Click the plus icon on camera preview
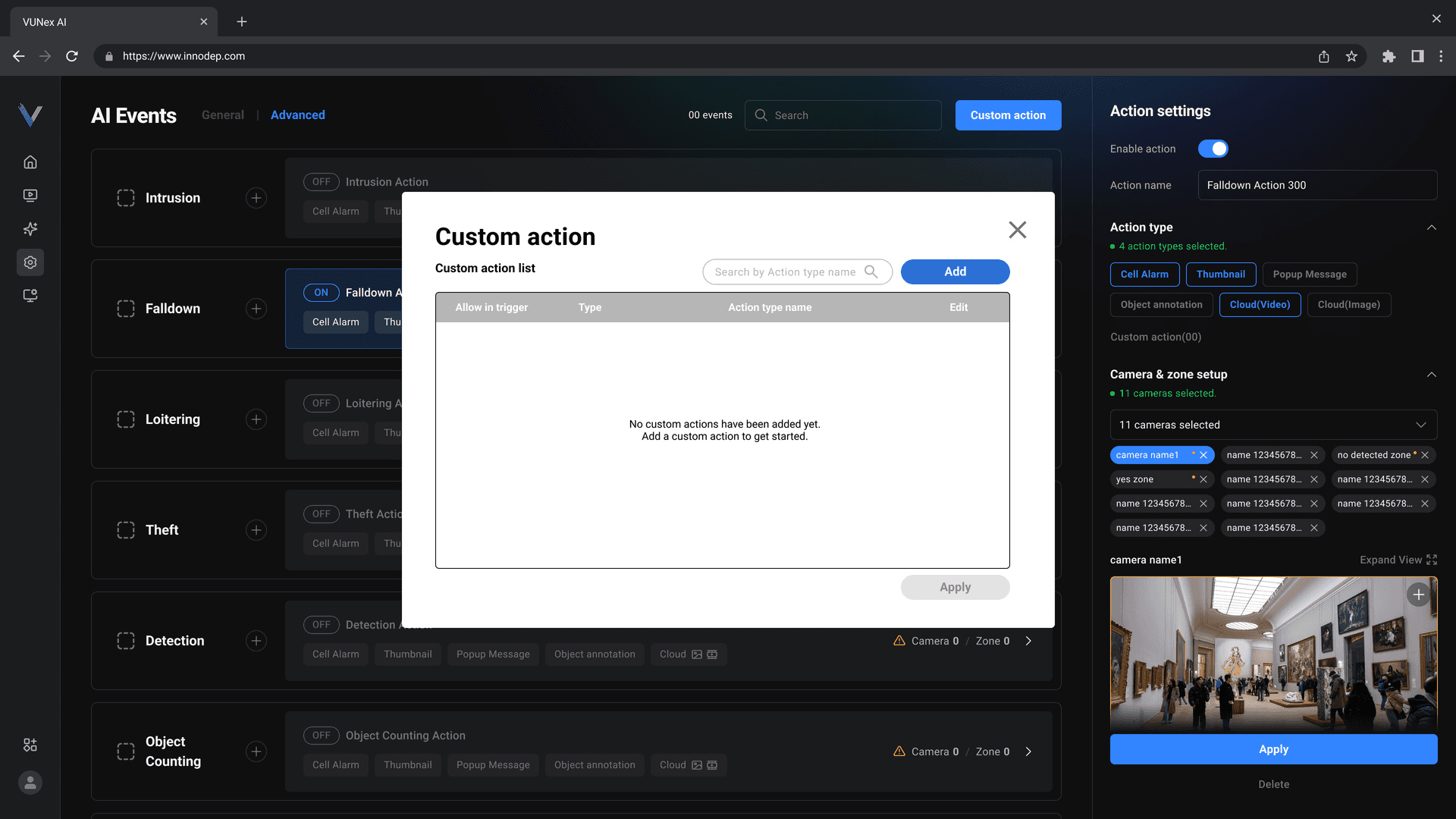The width and height of the screenshot is (1456, 819). pos(1418,595)
